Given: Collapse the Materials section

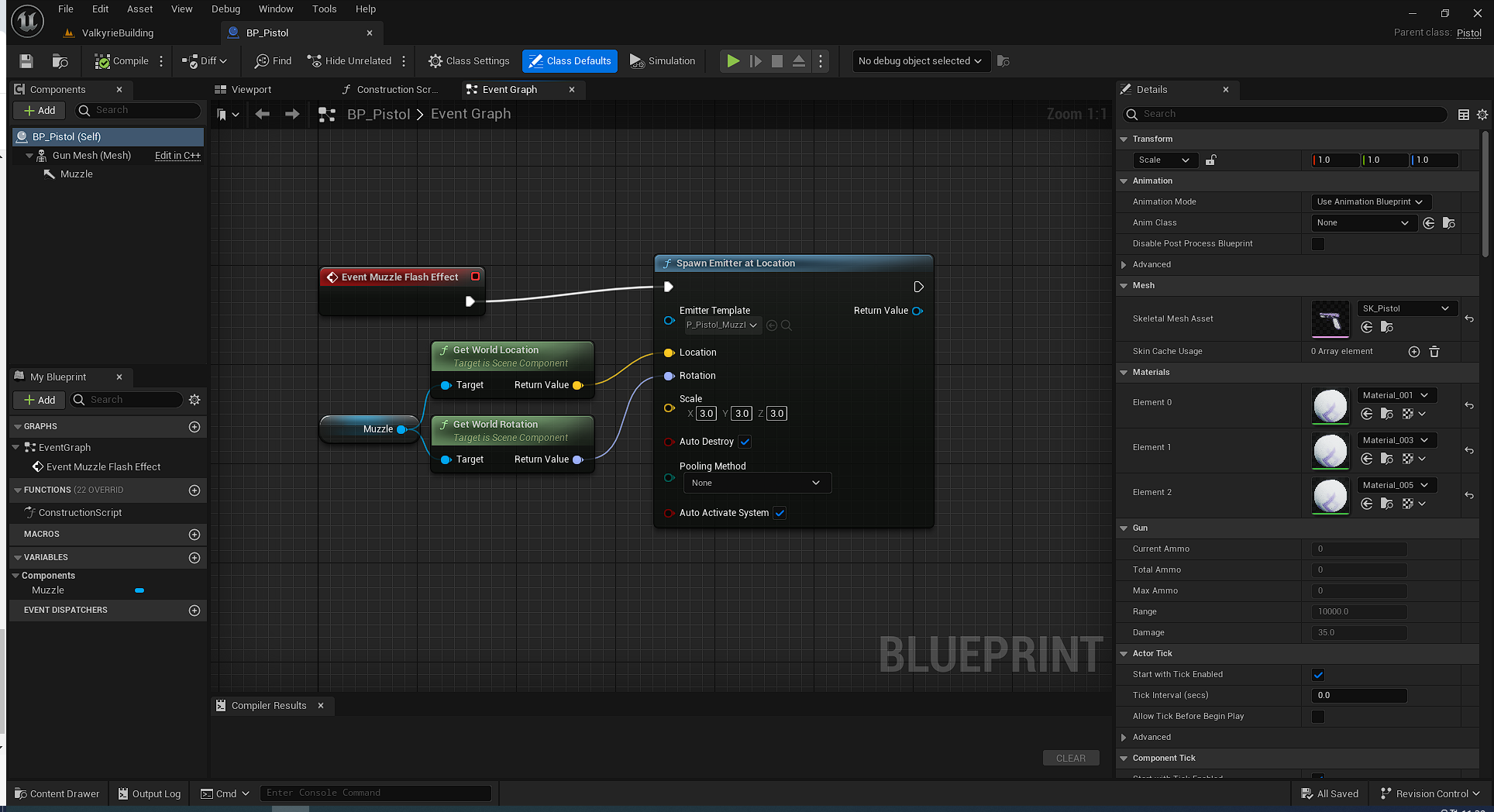Looking at the screenshot, I should [1124, 373].
